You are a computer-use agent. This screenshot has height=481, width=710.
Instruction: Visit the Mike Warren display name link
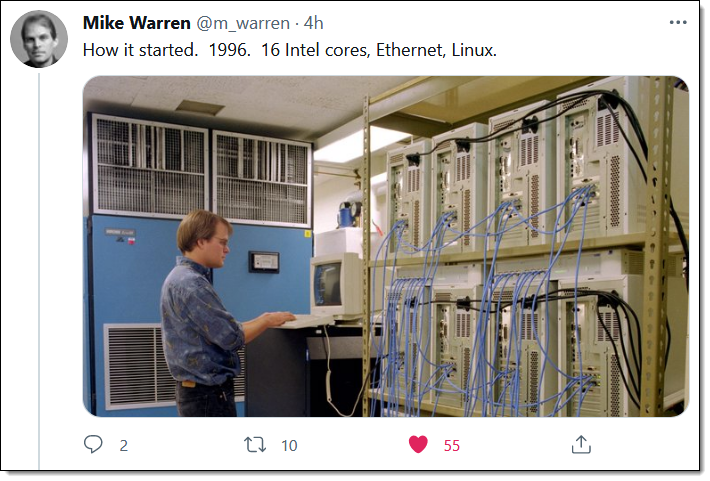[x=136, y=23]
